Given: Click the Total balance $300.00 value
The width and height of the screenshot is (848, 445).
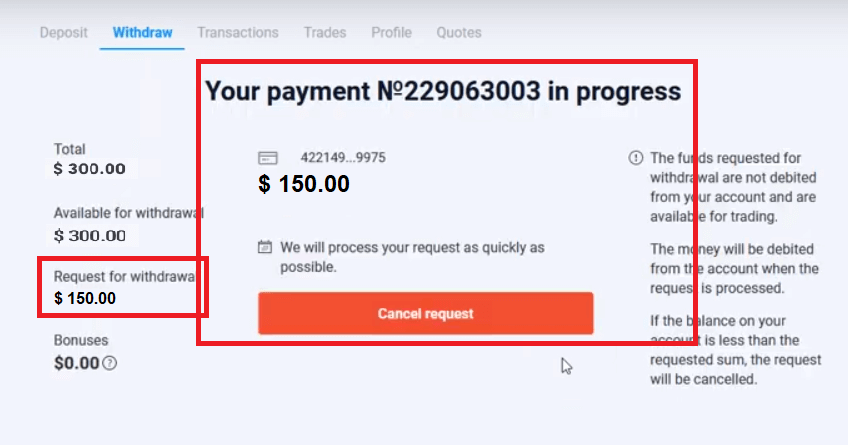Looking at the screenshot, I should click(90, 169).
